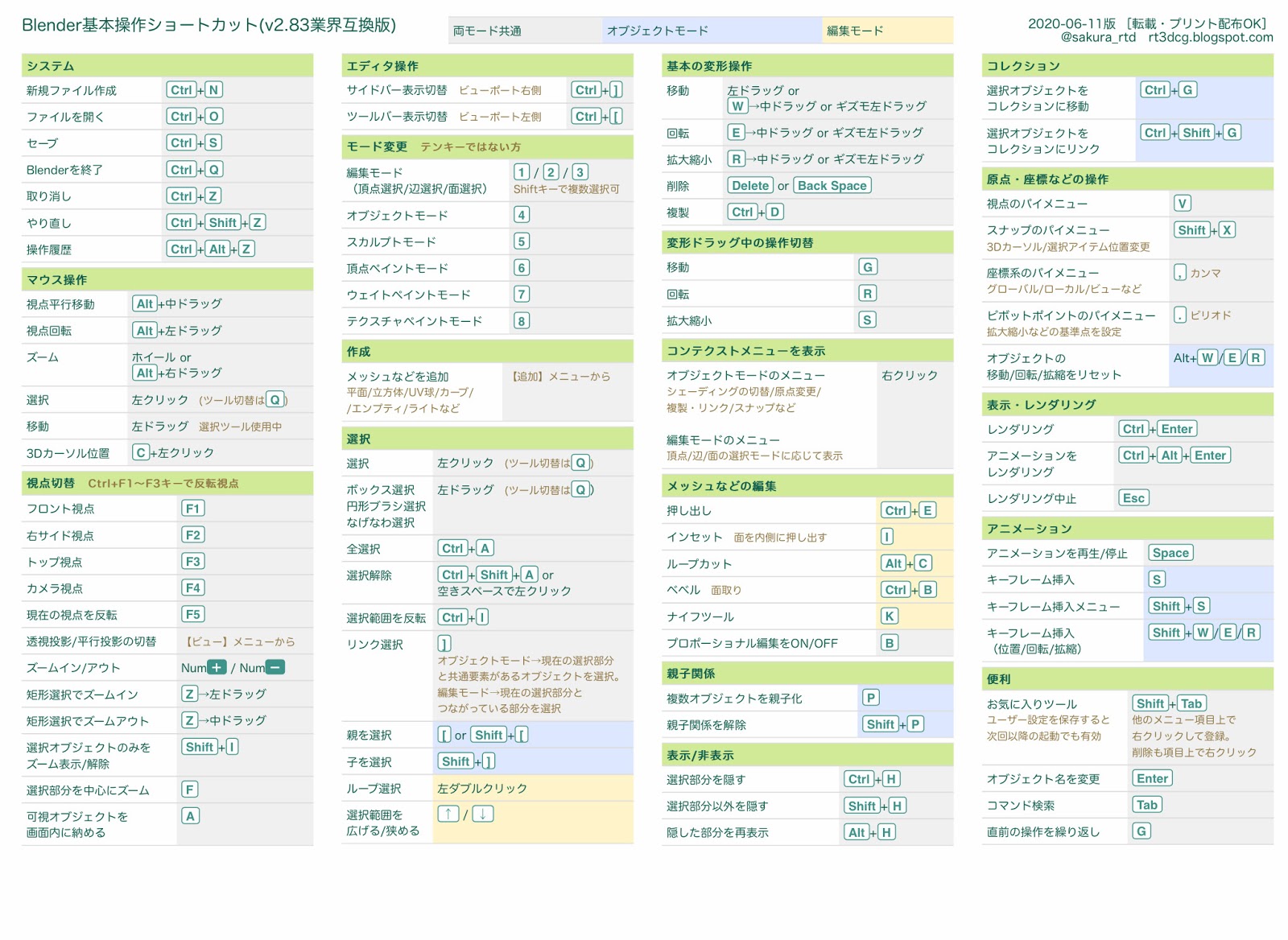Viewport: 1288px width, 940px height.
Task: Click the リンク選択 row label
Action: (375, 645)
